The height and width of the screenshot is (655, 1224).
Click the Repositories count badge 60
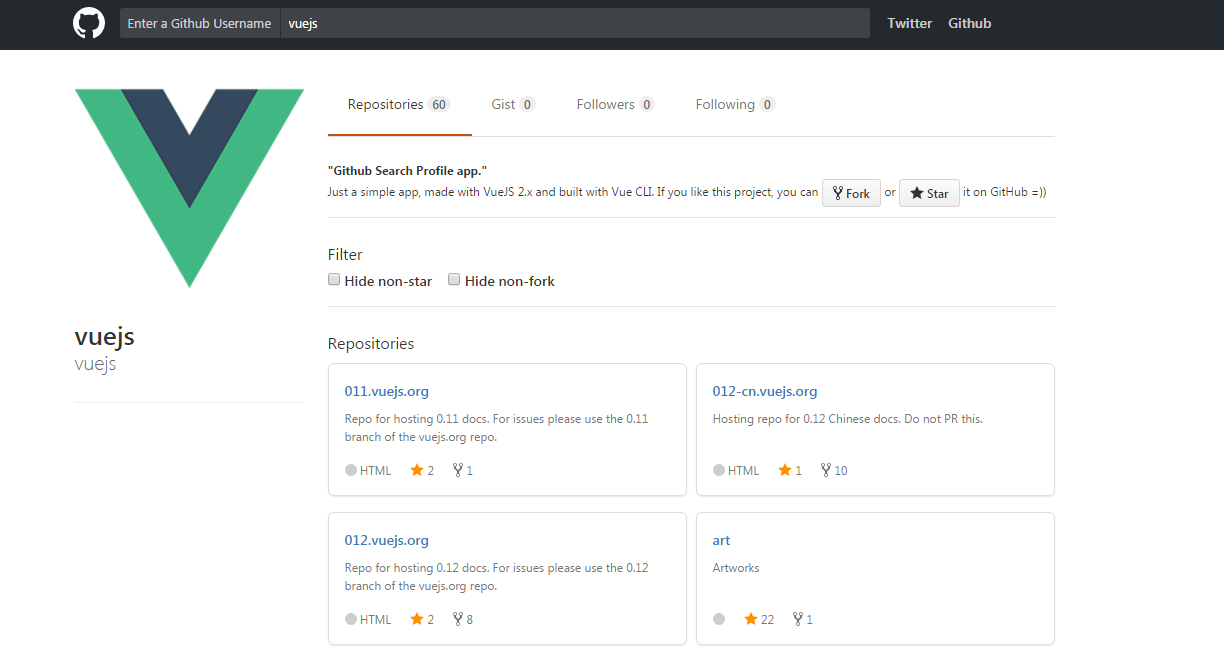439,104
